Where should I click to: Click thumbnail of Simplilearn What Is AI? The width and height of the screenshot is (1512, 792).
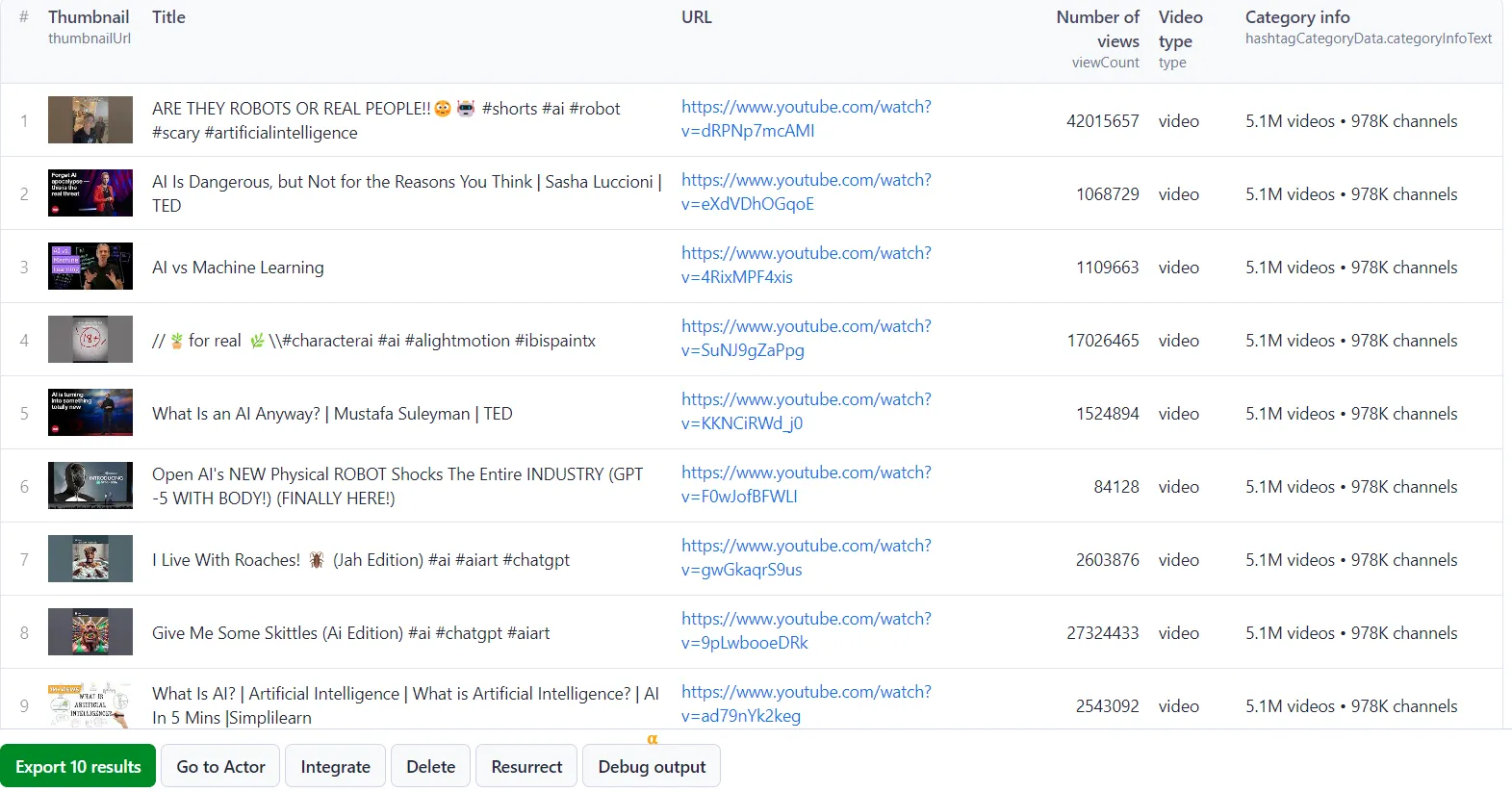(x=90, y=705)
